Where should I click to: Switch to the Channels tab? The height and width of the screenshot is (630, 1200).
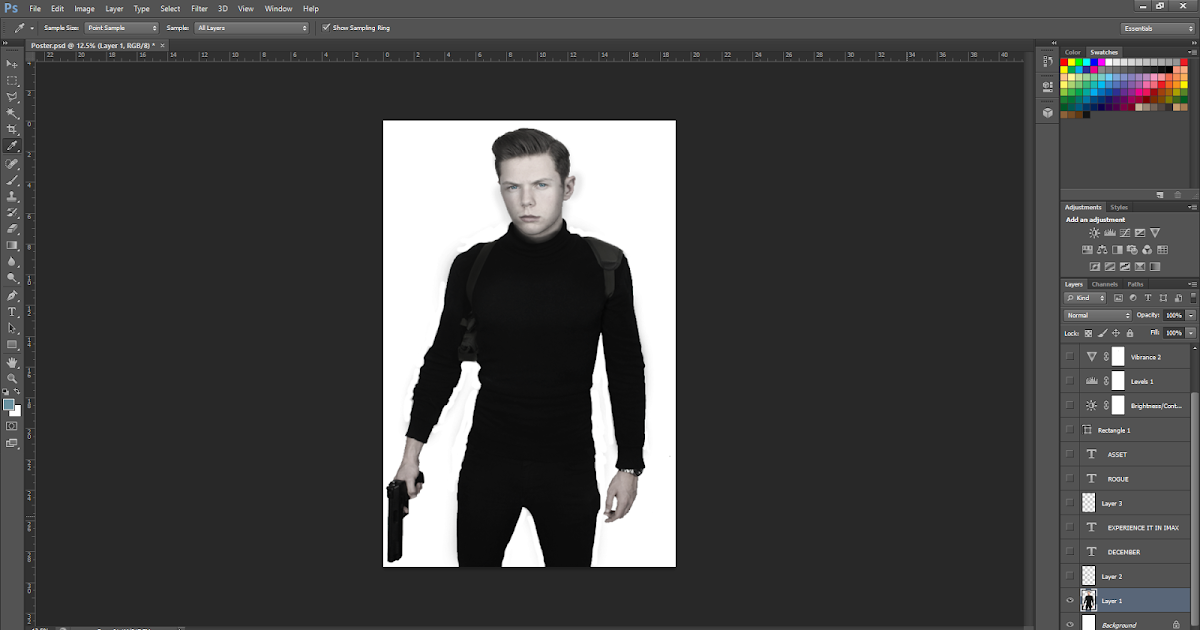pos(1104,284)
